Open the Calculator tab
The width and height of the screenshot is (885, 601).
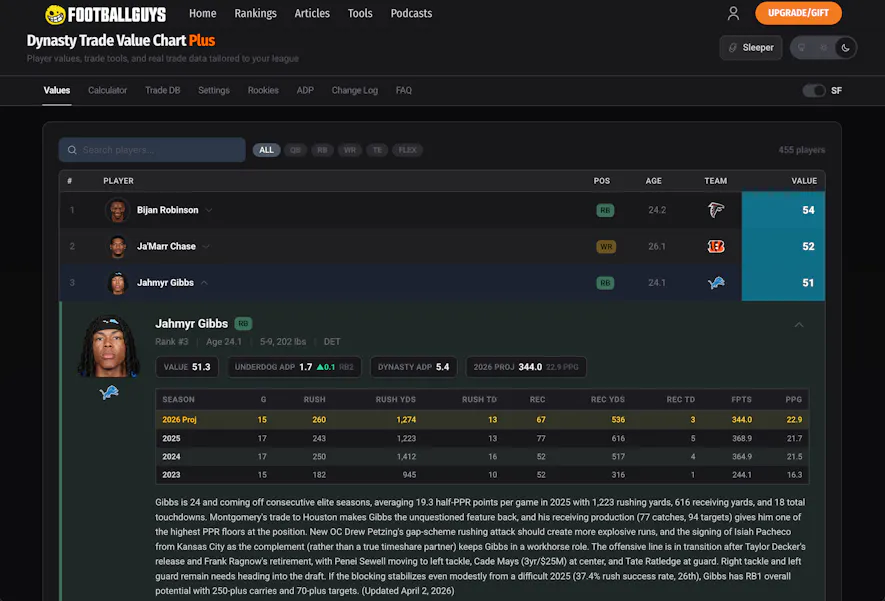[107, 90]
